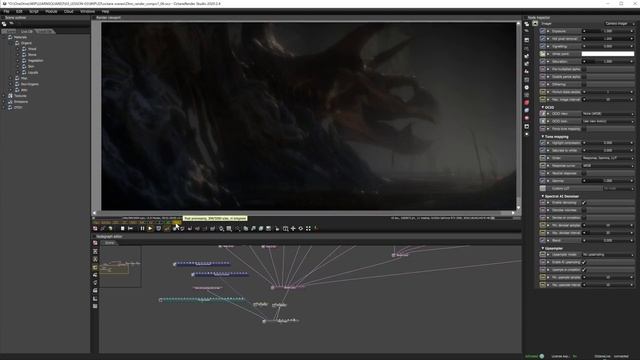Adjust the Saturation slider
This screenshot has width=640, height=360.
pyautogui.click(x=608, y=62)
